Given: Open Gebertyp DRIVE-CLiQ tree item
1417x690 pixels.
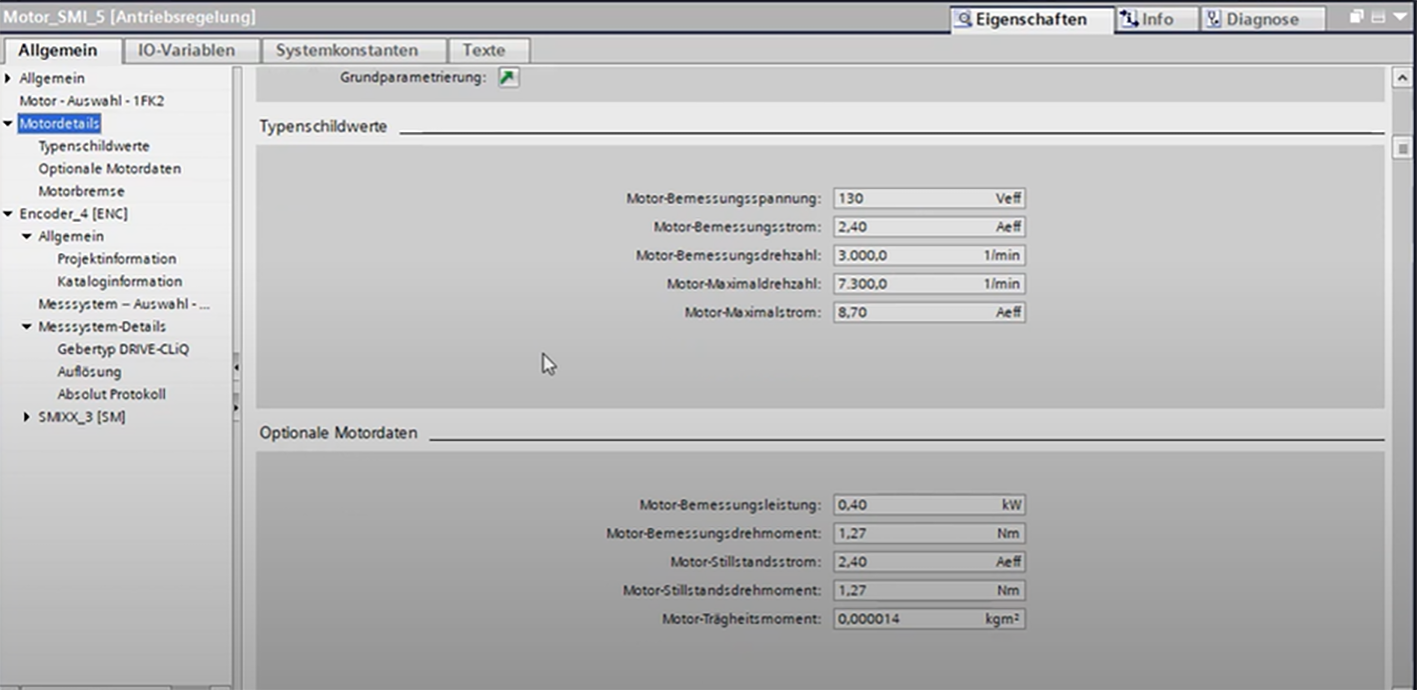Looking at the screenshot, I should (x=123, y=349).
